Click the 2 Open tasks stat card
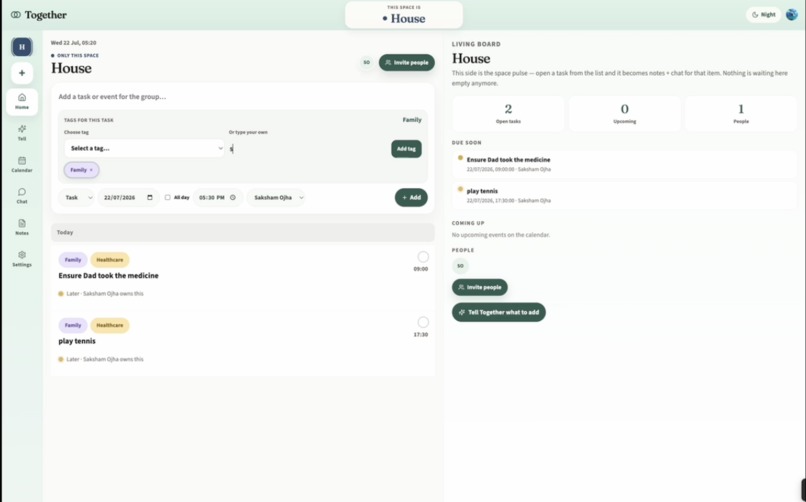This screenshot has height=502, width=806. [508, 114]
